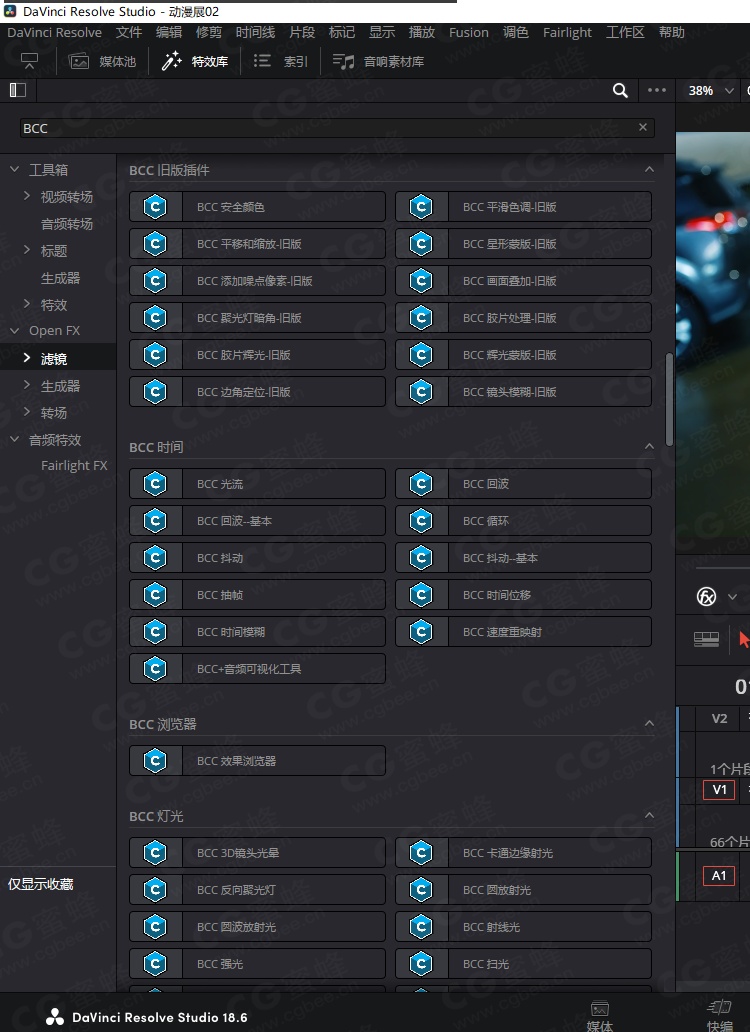Select the BCC 边角定位-旧版 effect

tap(257, 392)
